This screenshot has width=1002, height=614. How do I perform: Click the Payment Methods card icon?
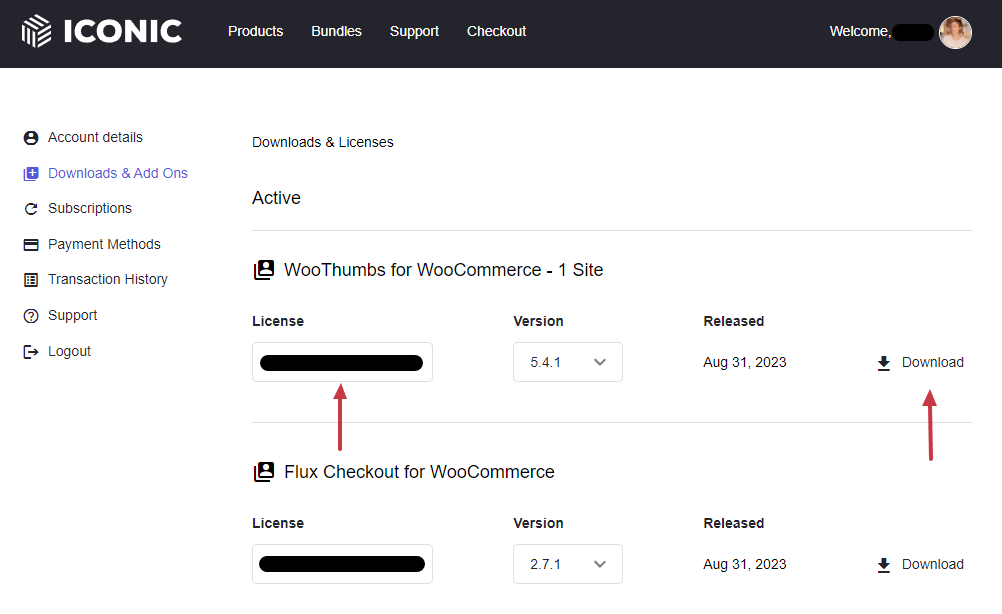point(31,245)
